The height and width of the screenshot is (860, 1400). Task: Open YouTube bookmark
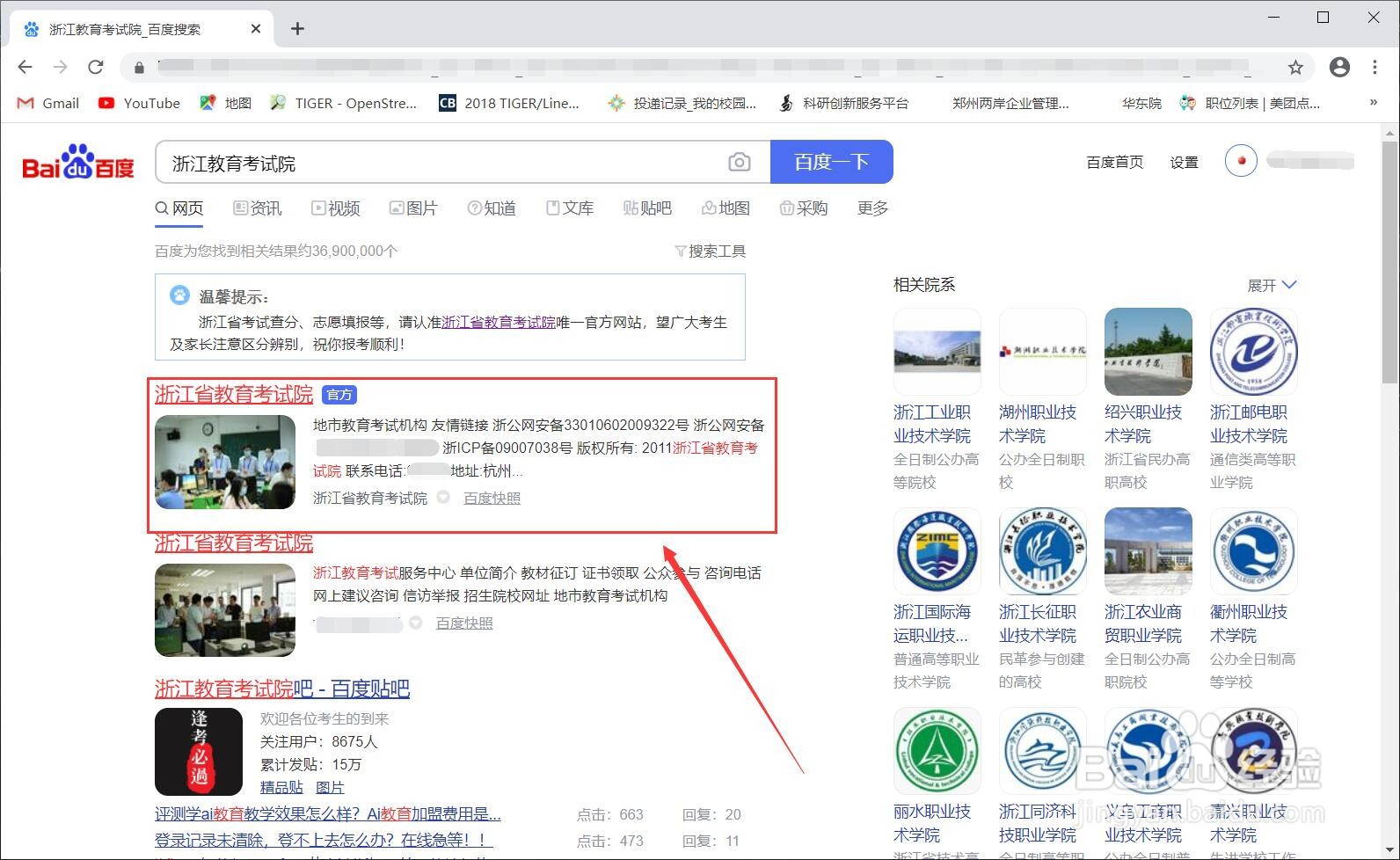(x=139, y=103)
